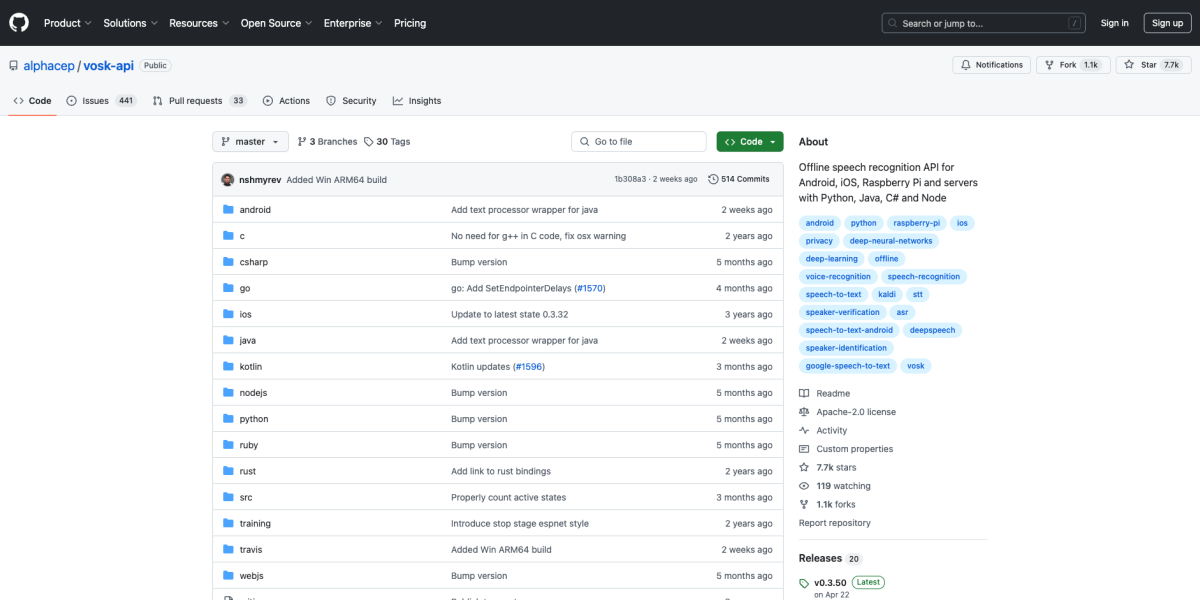Click the Notifications bell button
This screenshot has height=600, width=1200.
click(992, 65)
